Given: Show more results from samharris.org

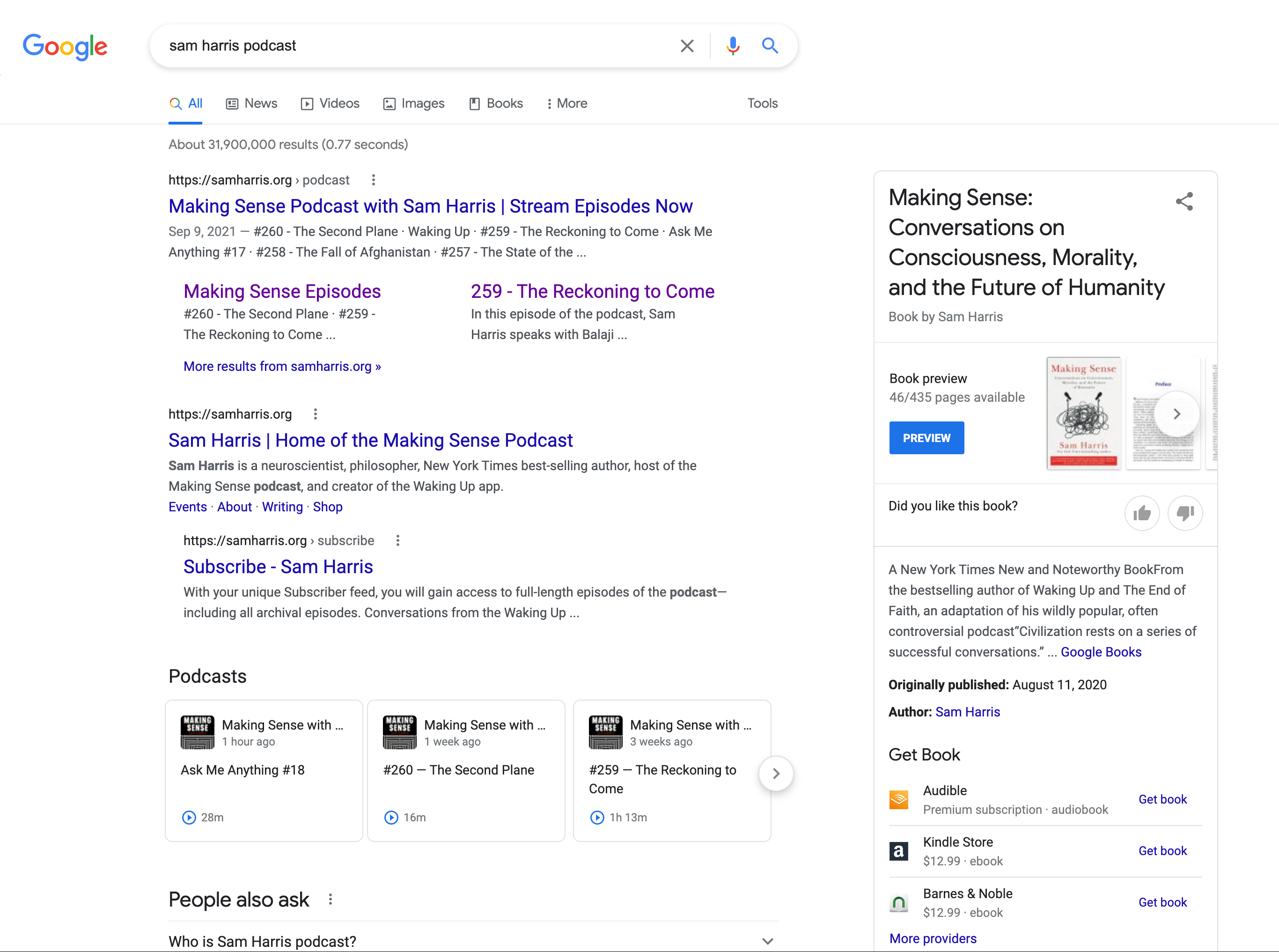Looking at the screenshot, I should tap(282, 367).
